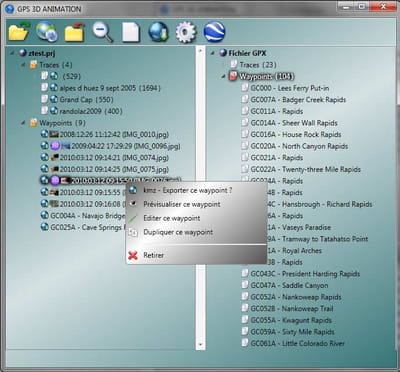400x372 pixels.
Task: Select GC055A - Kwagunt Rapids
Action: tap(291, 320)
